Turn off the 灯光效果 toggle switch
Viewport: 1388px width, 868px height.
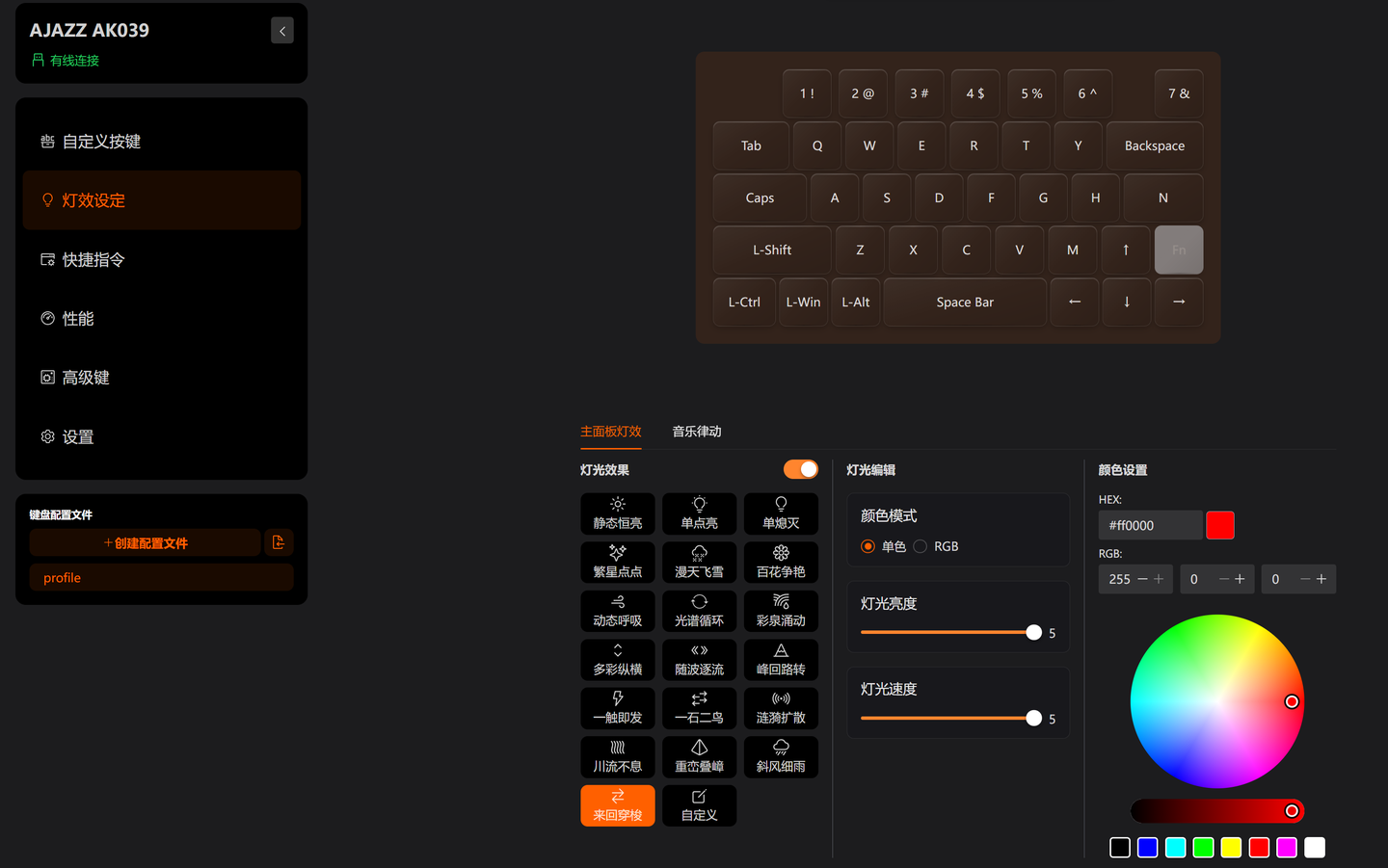(801, 469)
